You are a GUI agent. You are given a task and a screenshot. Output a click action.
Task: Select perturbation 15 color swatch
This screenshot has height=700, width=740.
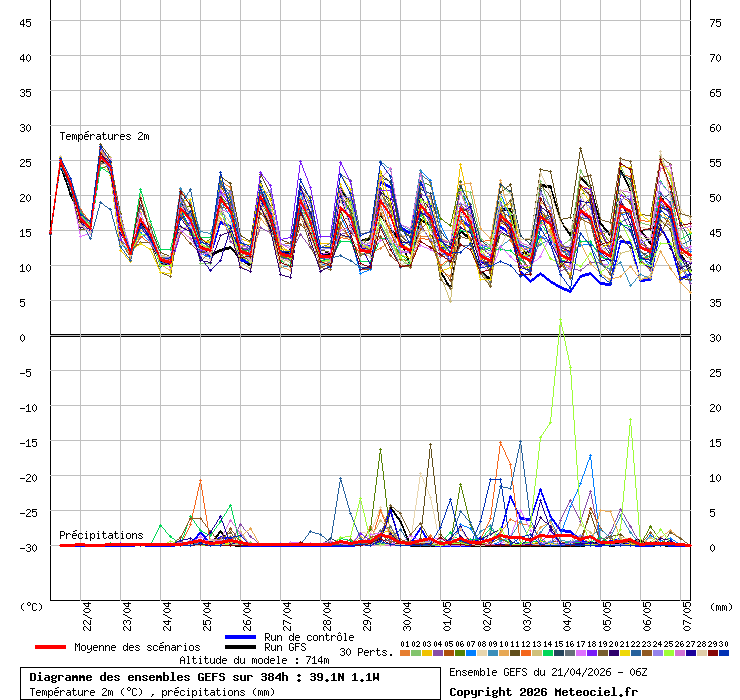click(559, 653)
